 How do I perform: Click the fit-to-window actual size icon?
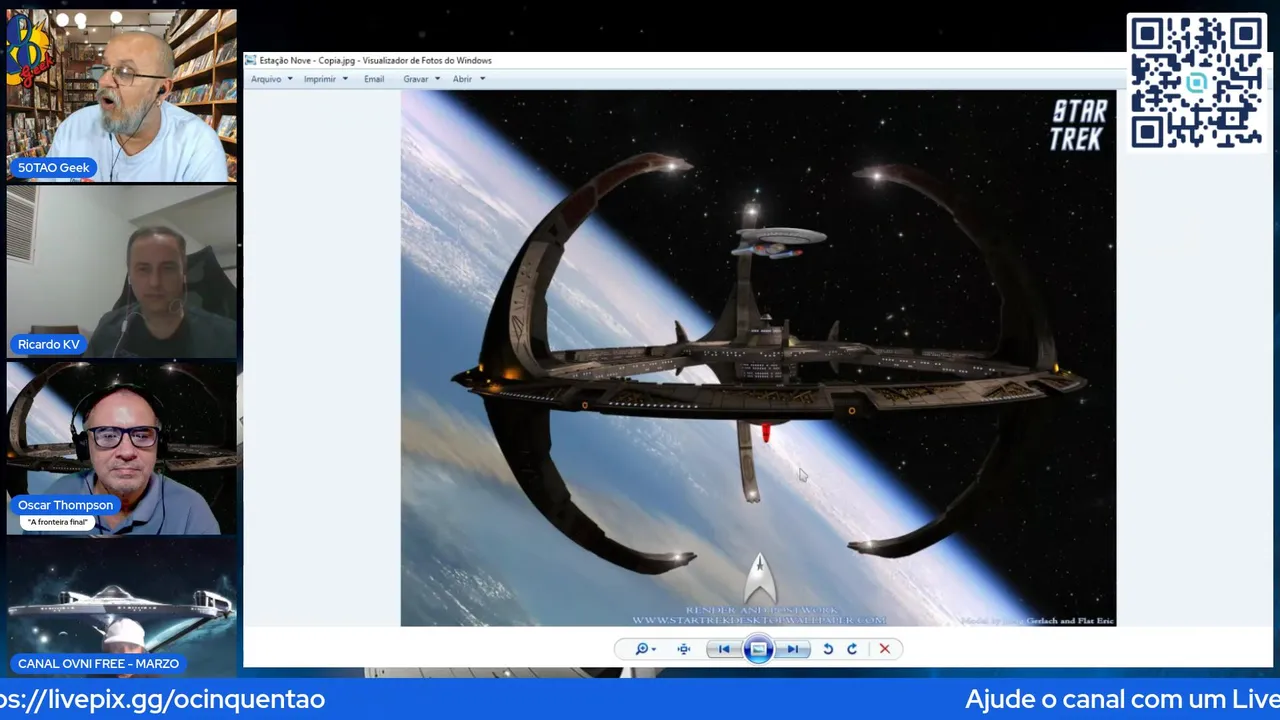684,649
